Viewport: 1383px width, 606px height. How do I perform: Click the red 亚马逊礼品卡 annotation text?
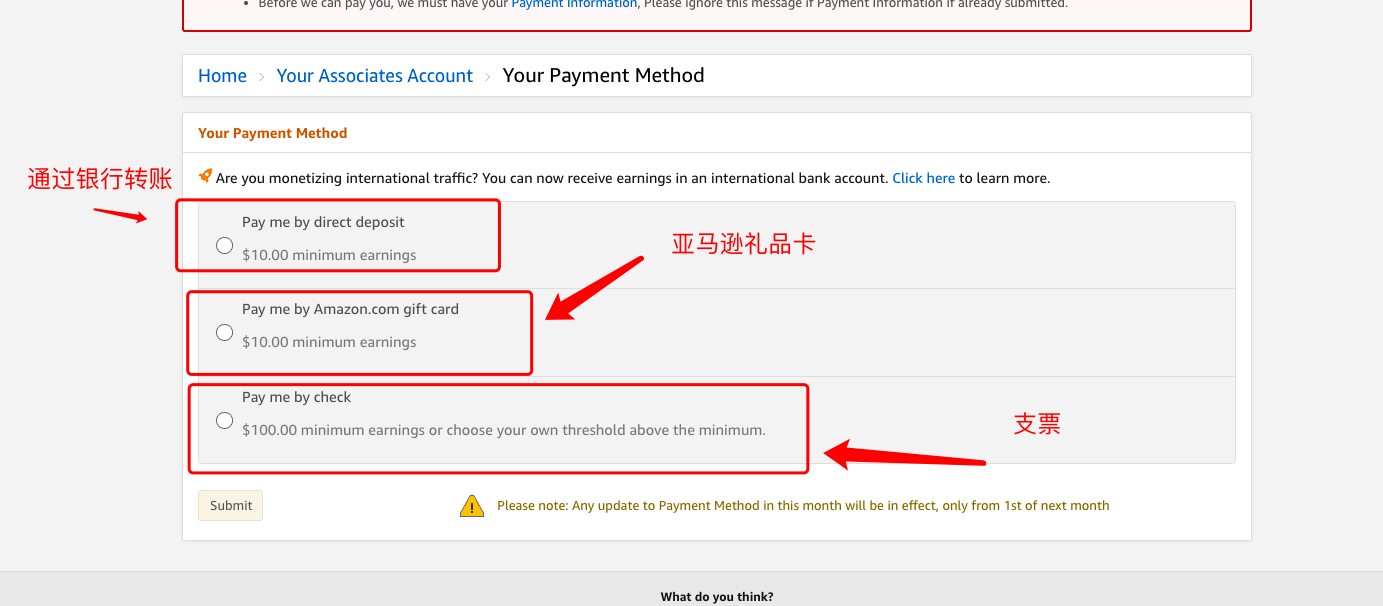pos(743,243)
